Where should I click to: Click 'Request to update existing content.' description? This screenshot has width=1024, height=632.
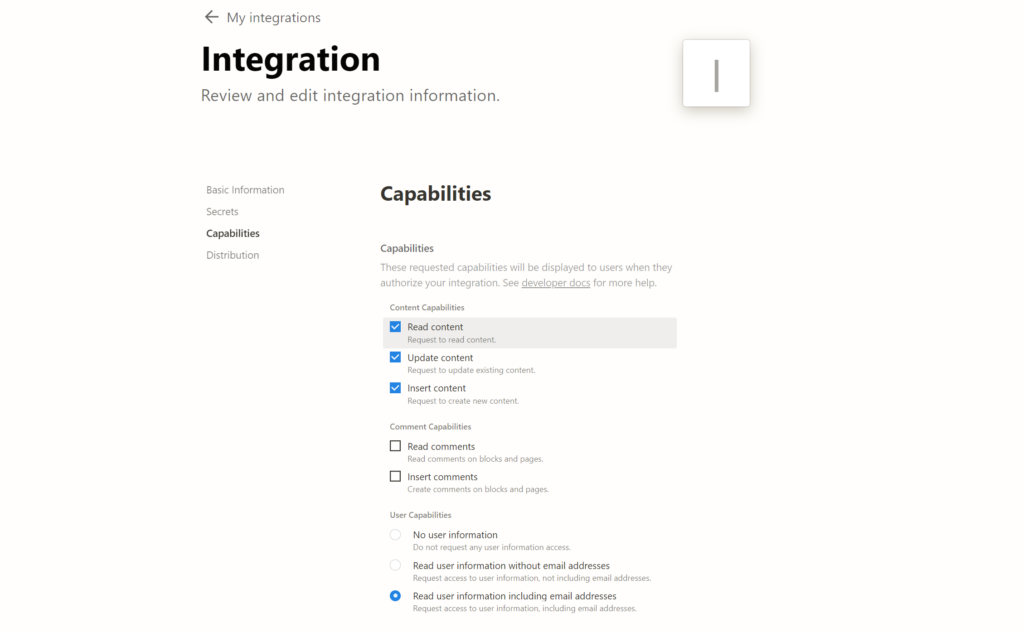pos(472,370)
